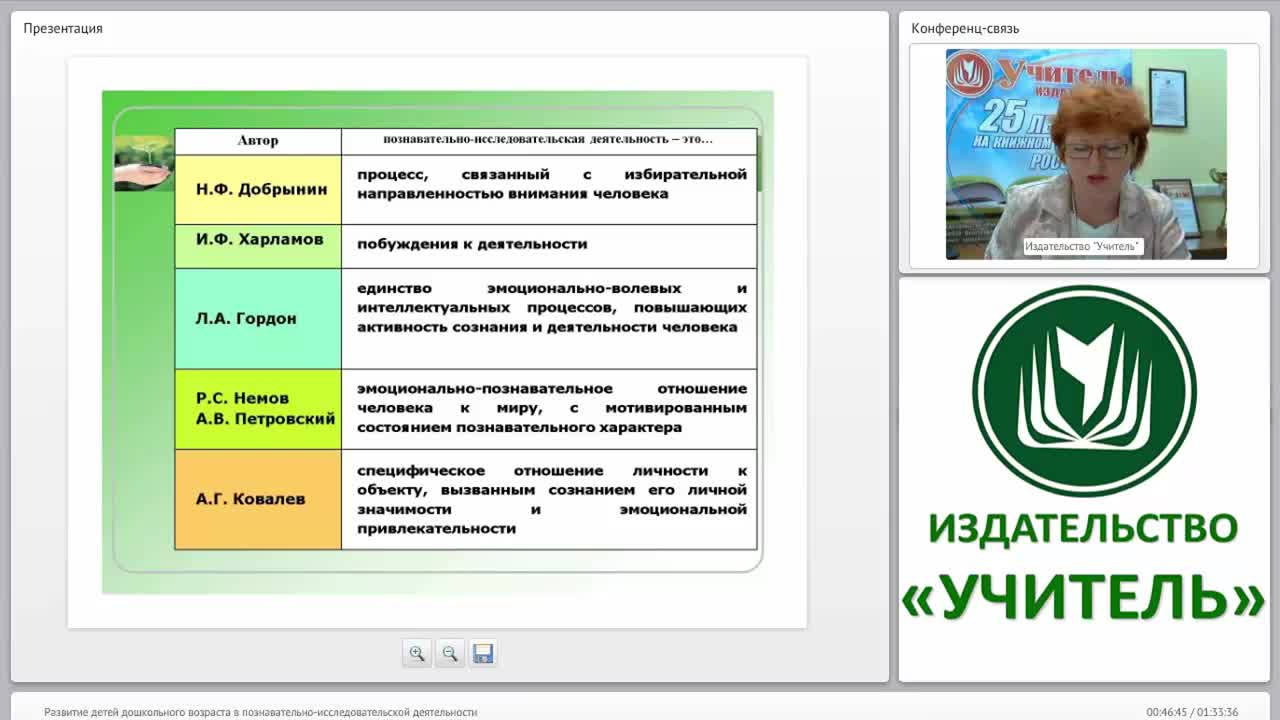Click the ИЗДАТЕЛЬСТВО green heading text
This screenshot has width=1280, height=720.
point(1084,528)
